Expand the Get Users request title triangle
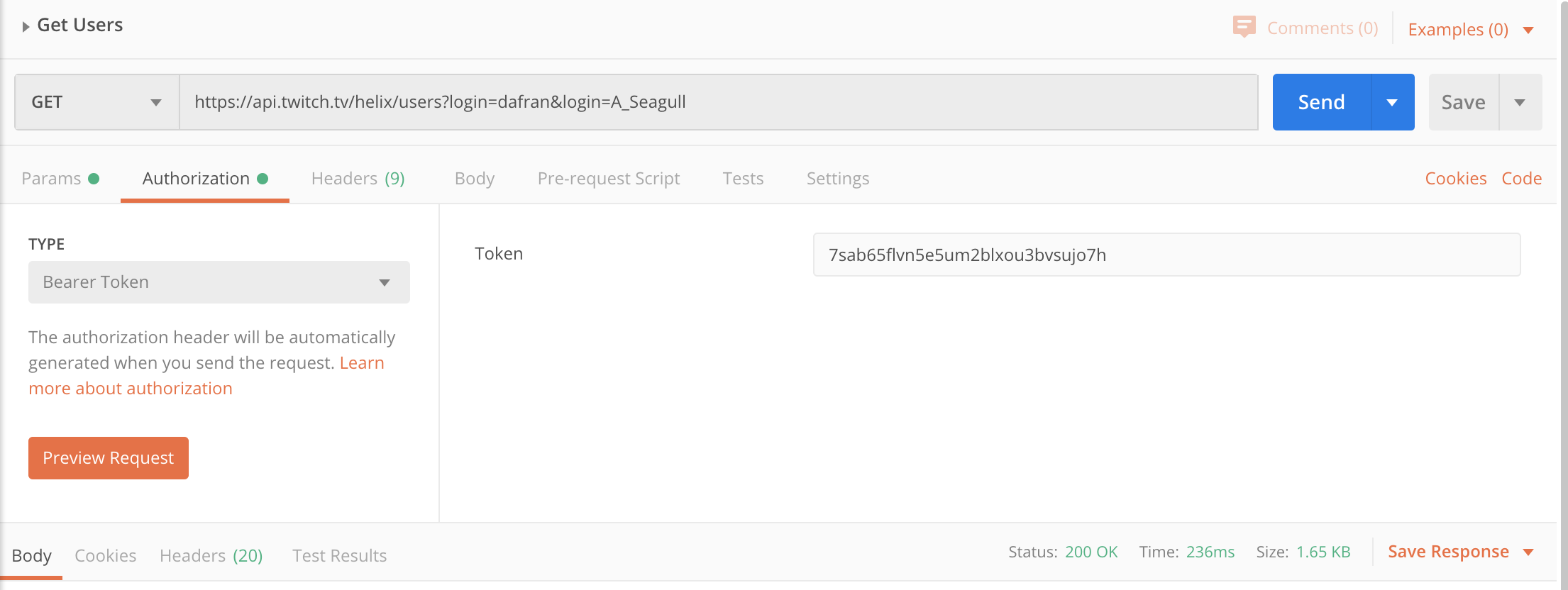Screen dimensions: 1568x590 26,26
